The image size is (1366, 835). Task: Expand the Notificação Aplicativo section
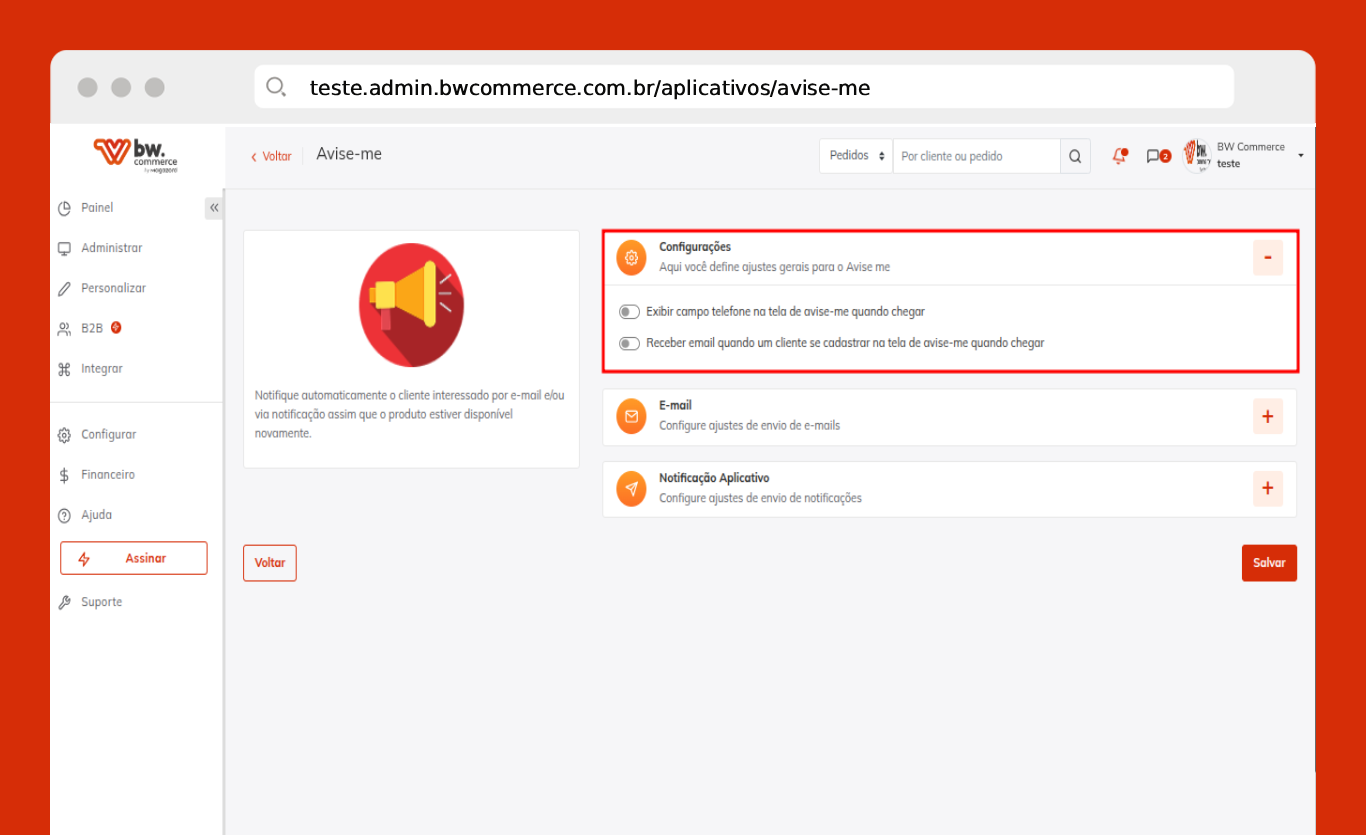[1267, 488]
